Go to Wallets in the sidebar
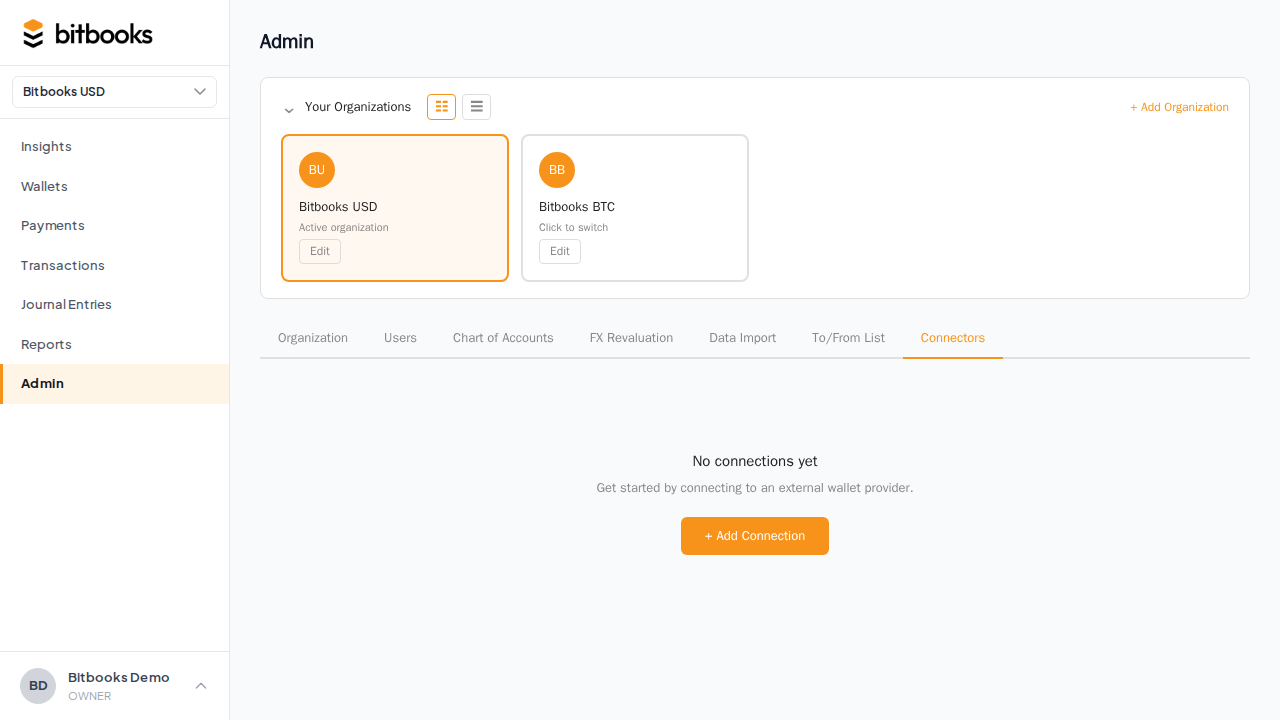Viewport: 1280px width, 720px height. 114,186
